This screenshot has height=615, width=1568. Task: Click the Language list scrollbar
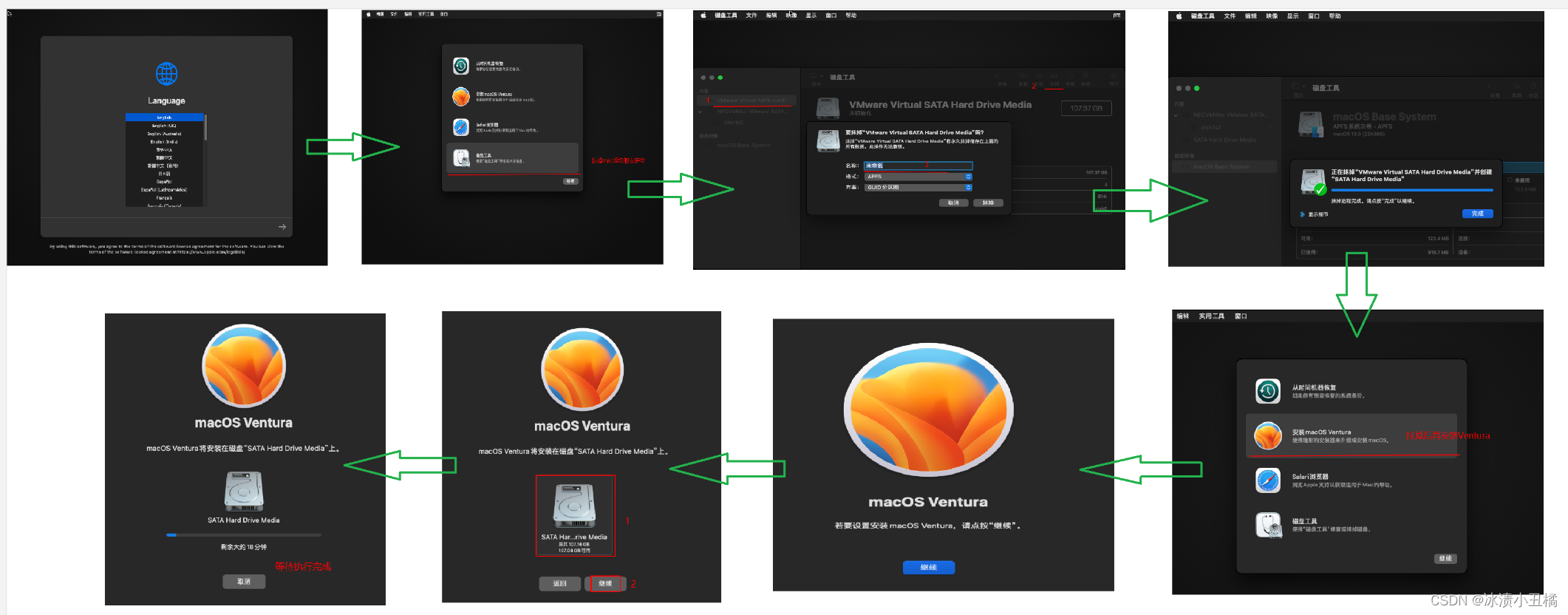pos(205,128)
